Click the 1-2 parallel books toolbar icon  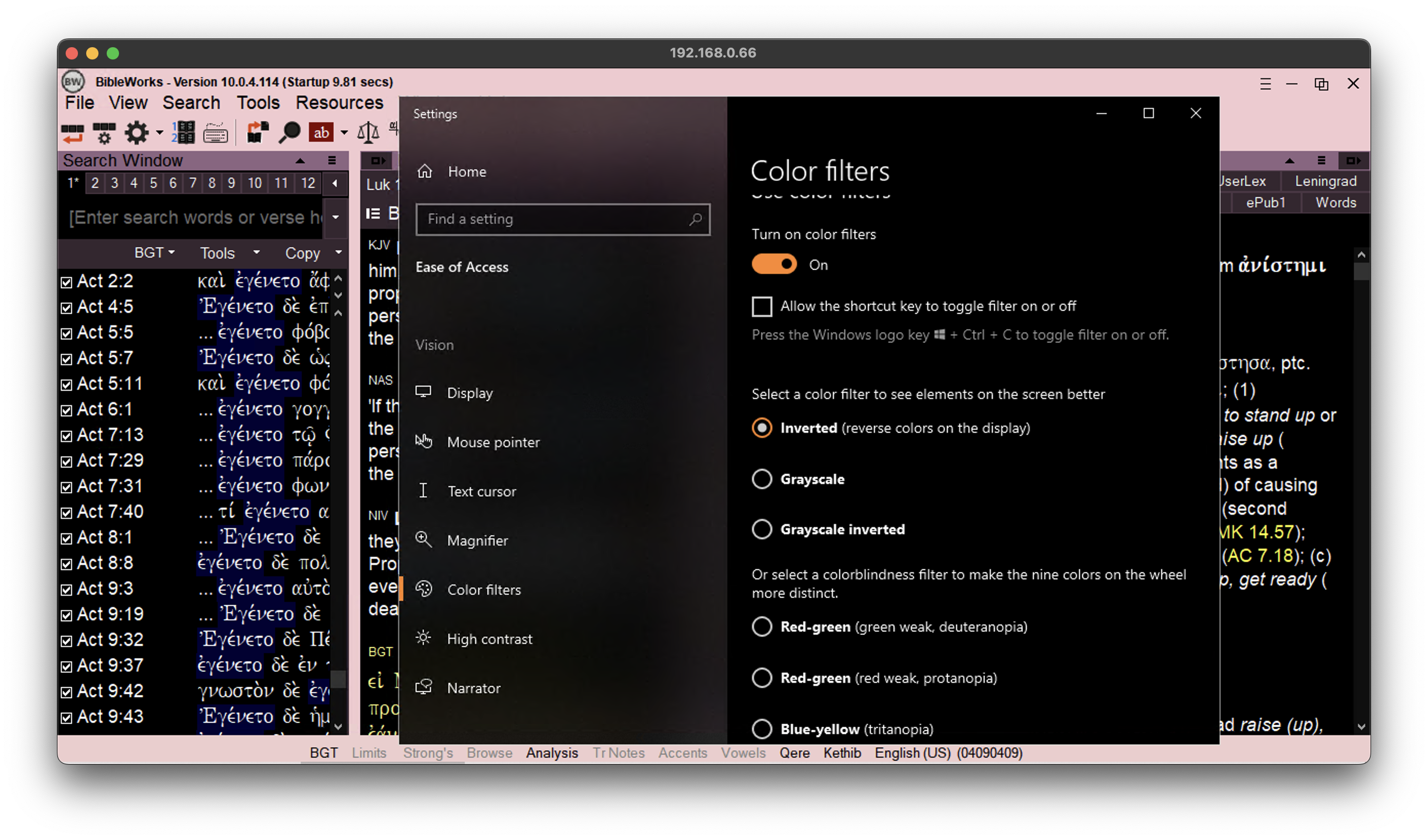point(183,132)
